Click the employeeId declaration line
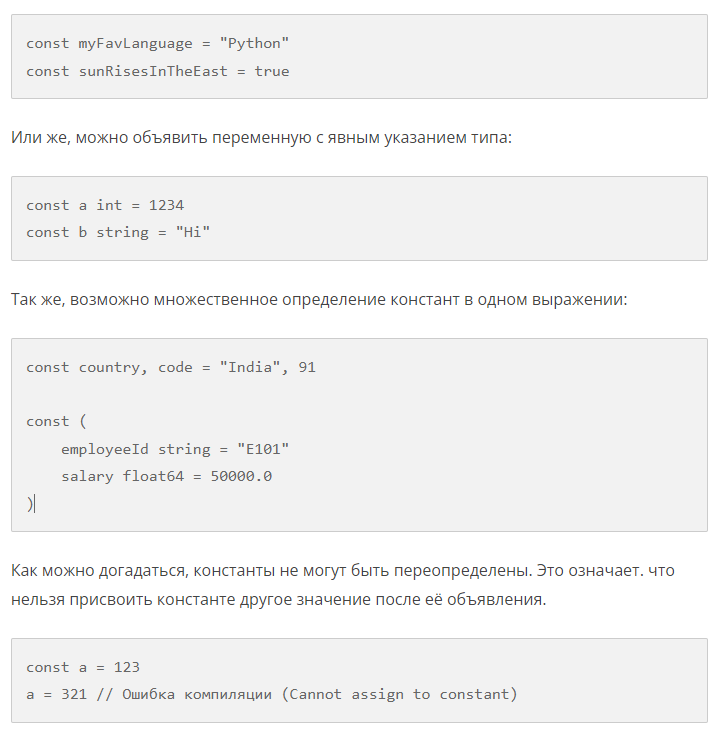Viewport: 725px width, 744px height. point(175,449)
